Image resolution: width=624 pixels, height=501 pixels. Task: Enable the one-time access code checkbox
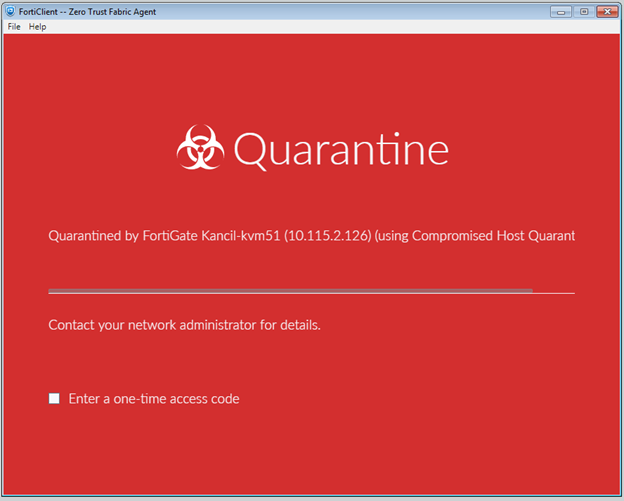(54, 398)
